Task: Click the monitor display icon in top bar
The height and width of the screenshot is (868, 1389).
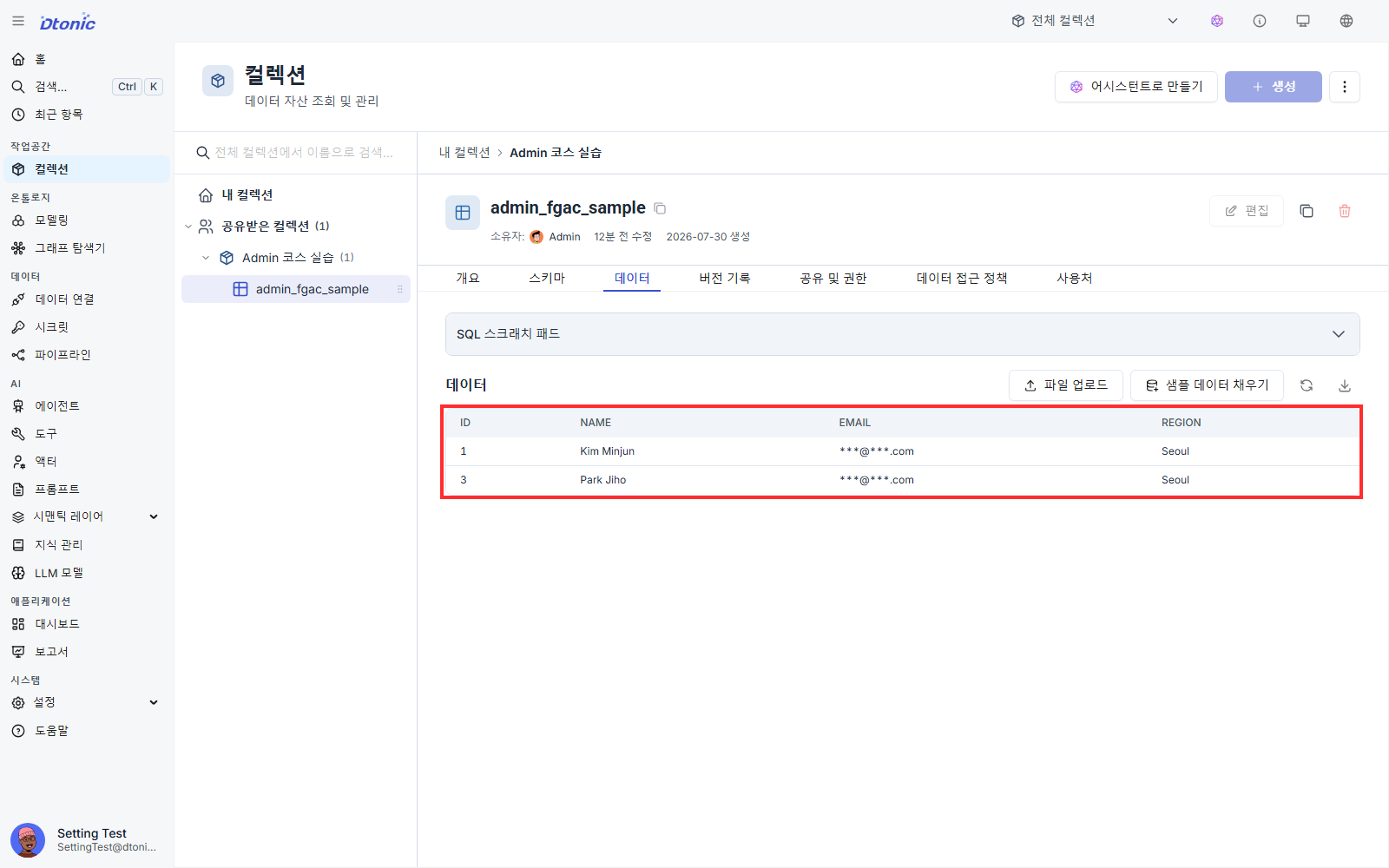Action: pos(1303,21)
